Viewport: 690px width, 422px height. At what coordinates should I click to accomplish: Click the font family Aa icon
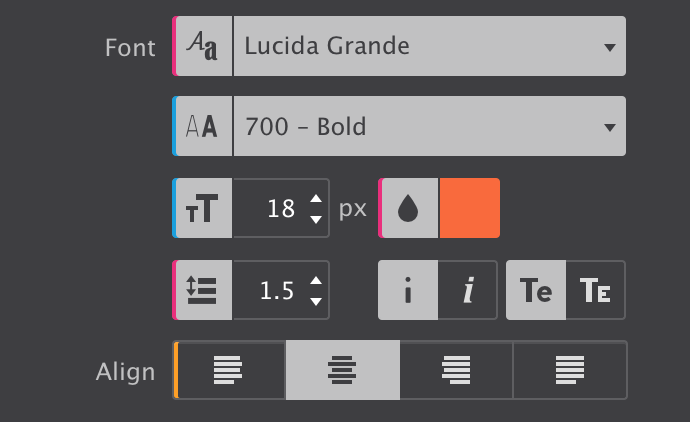pyautogui.click(x=202, y=46)
